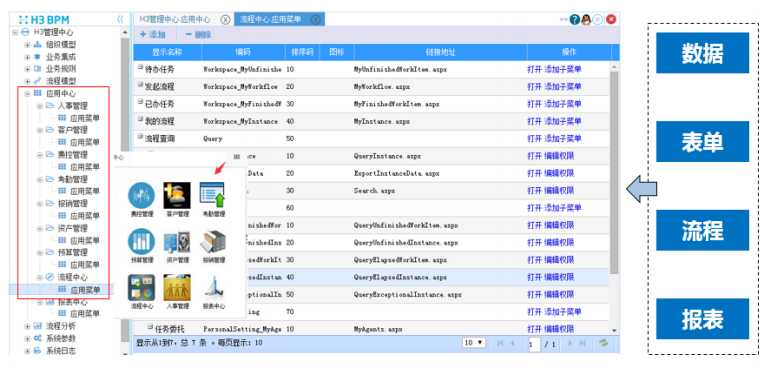Expand 组织模型 tree node
The height and width of the screenshot is (369, 769).
pos(28,45)
